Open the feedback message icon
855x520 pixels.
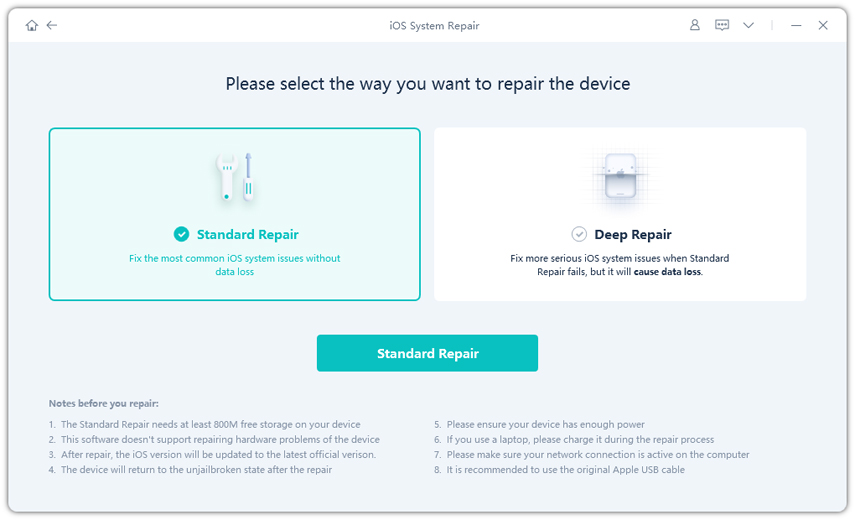pyautogui.click(x=722, y=25)
